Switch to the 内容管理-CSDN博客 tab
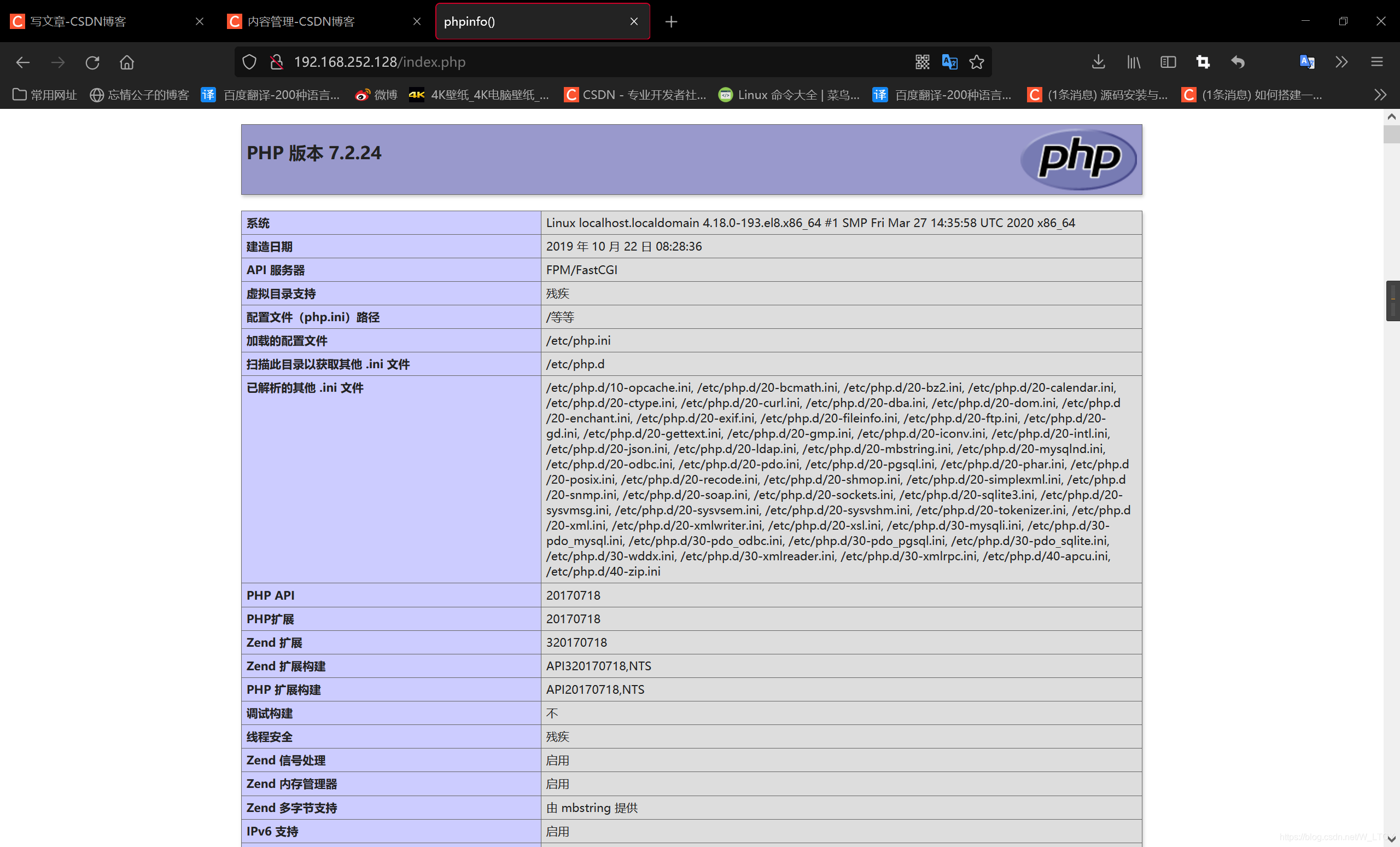This screenshot has width=1400, height=847. [325, 21]
